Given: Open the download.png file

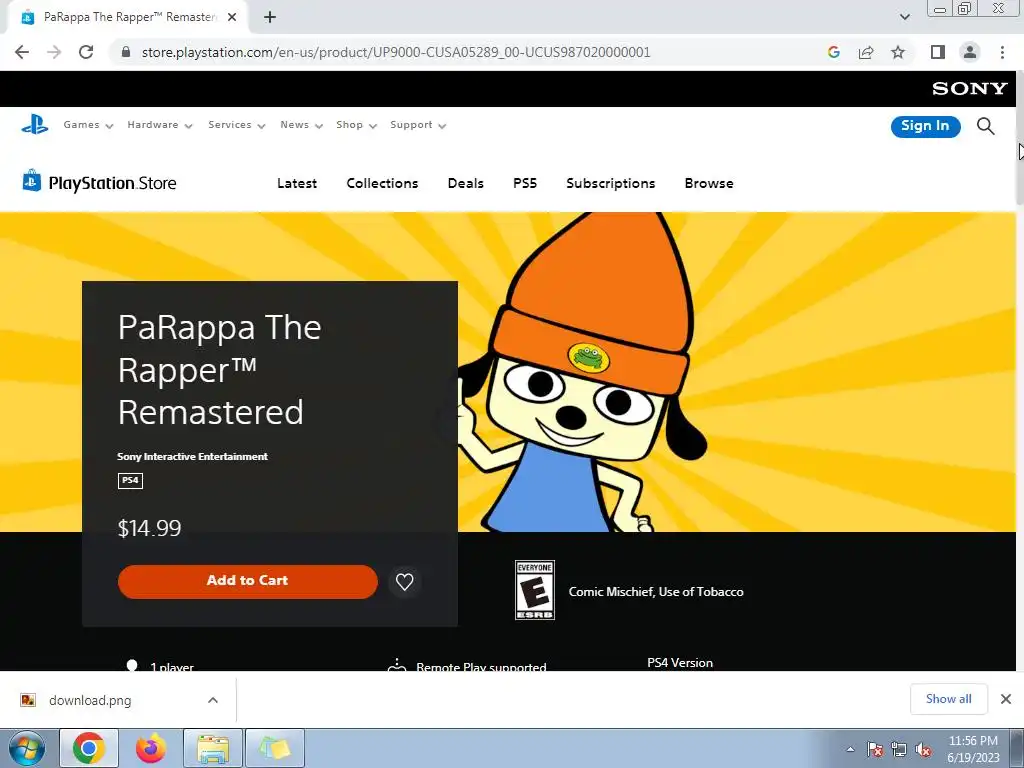Looking at the screenshot, I should click(89, 700).
